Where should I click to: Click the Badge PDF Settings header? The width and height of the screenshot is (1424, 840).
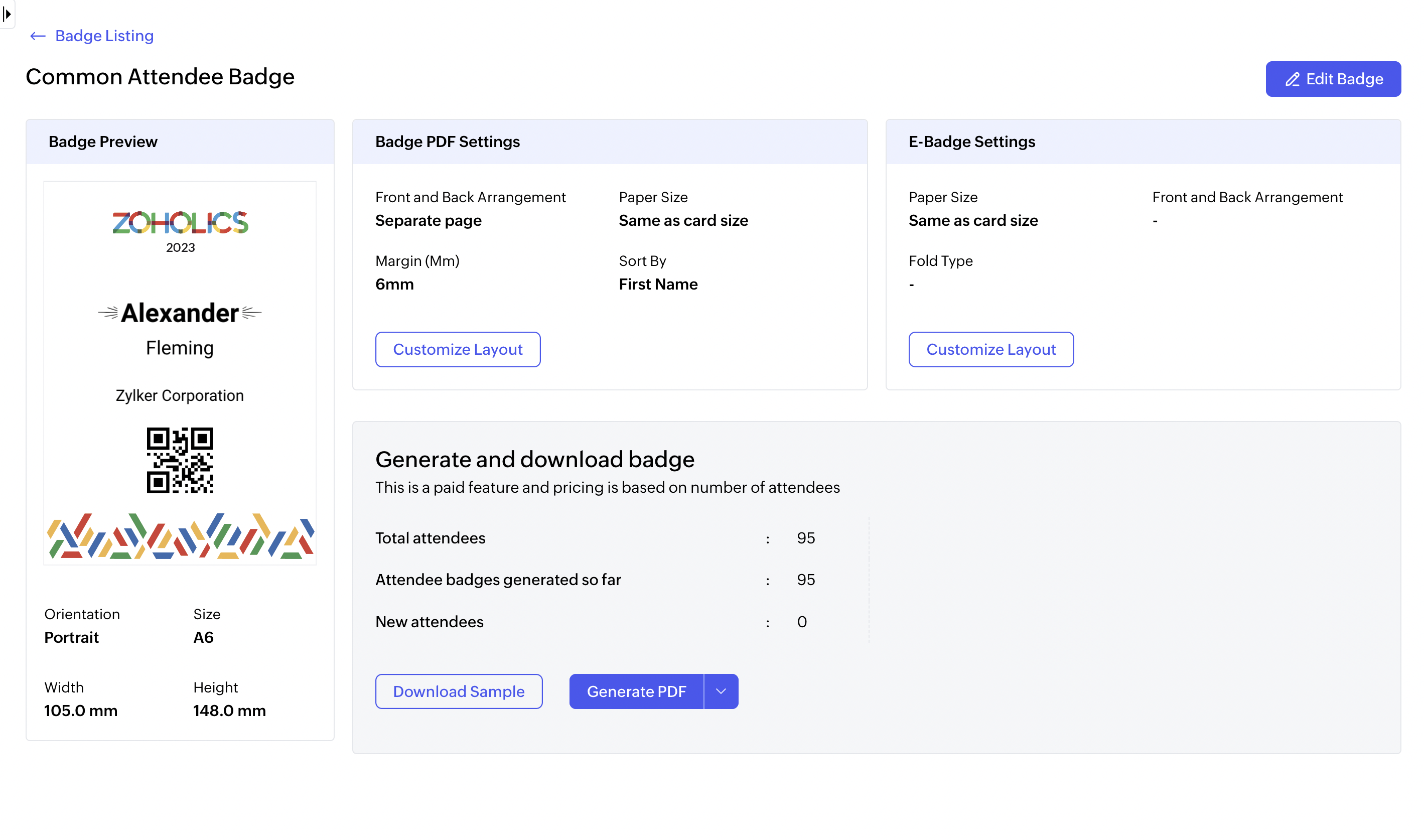(x=447, y=142)
